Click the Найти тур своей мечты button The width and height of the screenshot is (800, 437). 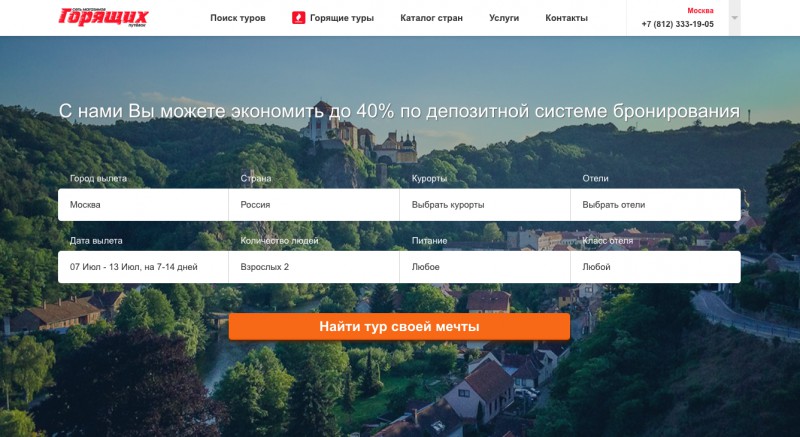pyautogui.click(x=399, y=326)
